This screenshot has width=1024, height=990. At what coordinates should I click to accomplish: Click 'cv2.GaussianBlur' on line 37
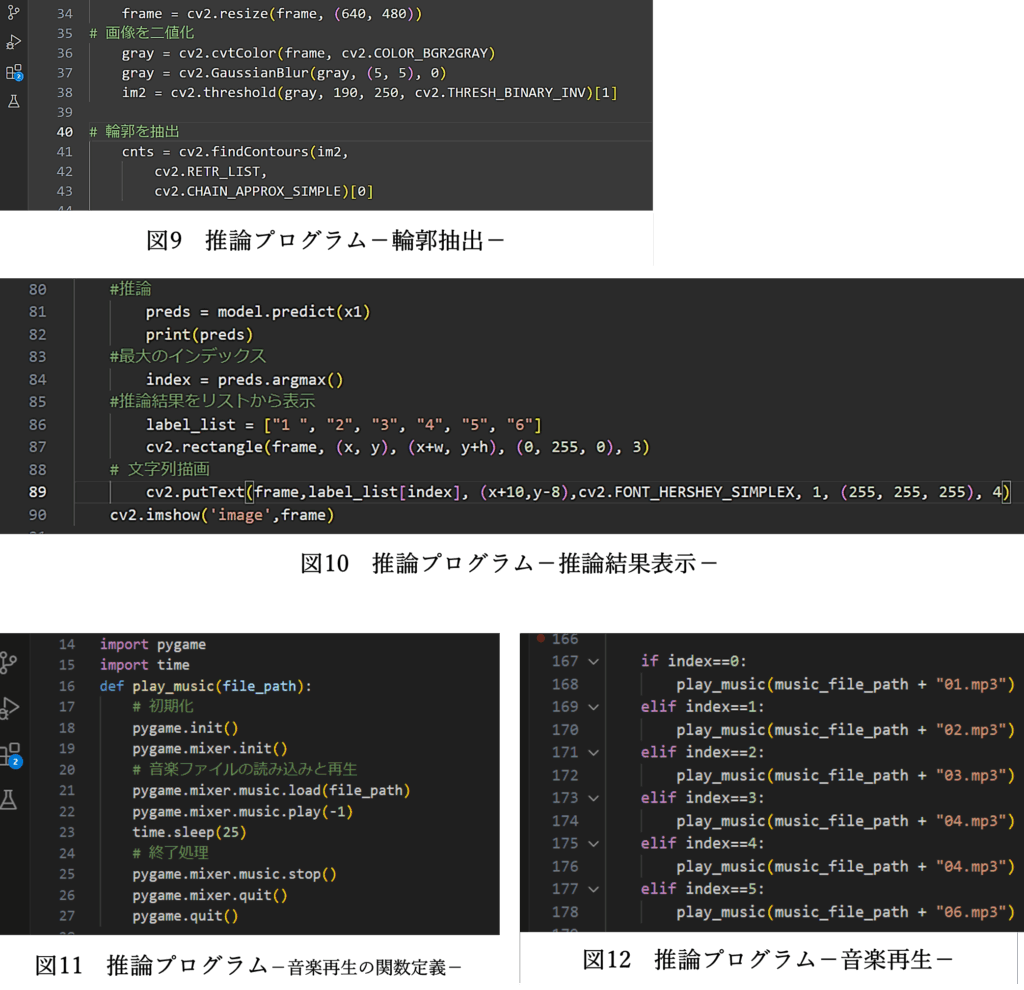[244, 73]
